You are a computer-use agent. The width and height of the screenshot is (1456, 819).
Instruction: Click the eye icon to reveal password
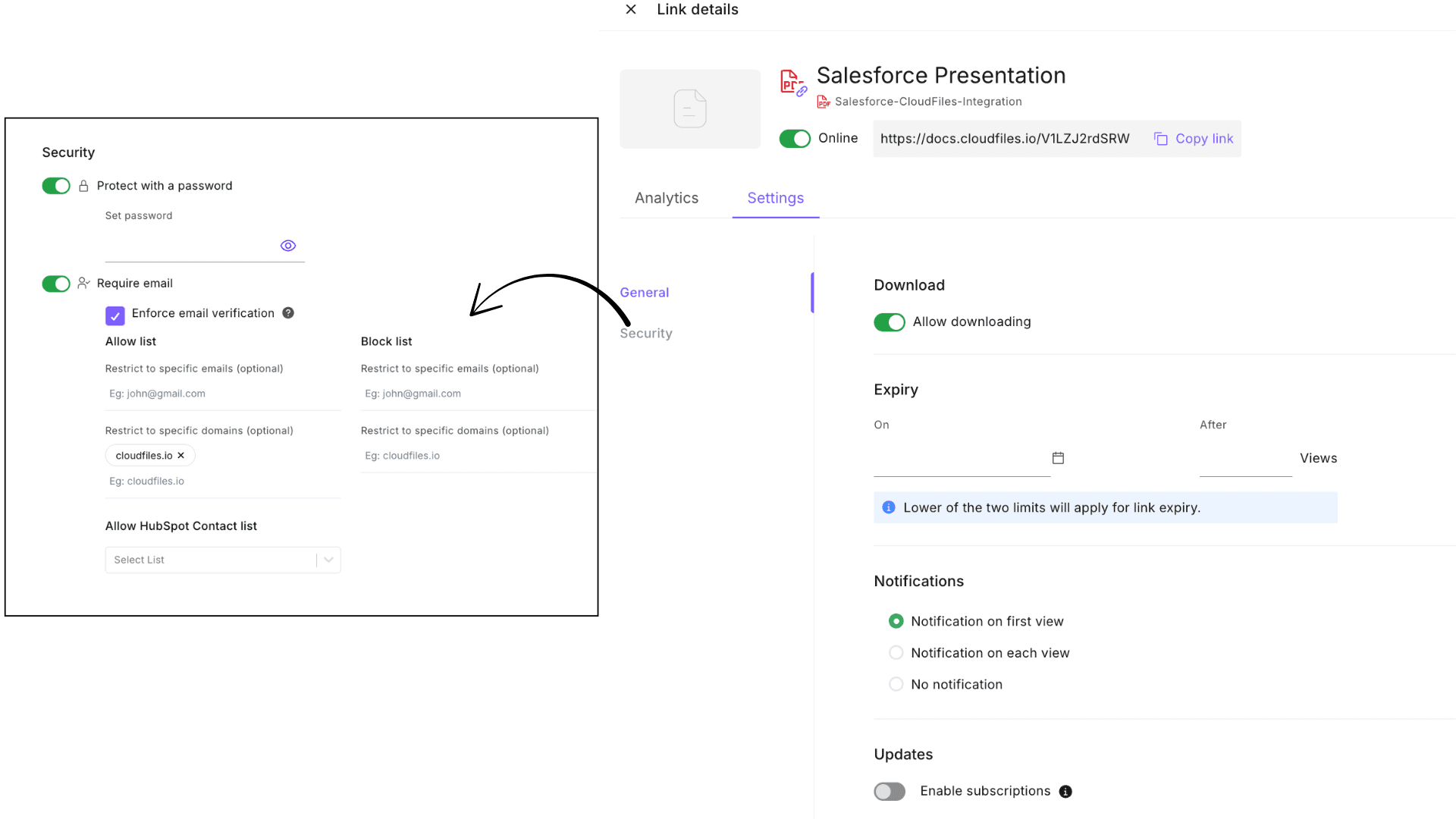click(288, 246)
